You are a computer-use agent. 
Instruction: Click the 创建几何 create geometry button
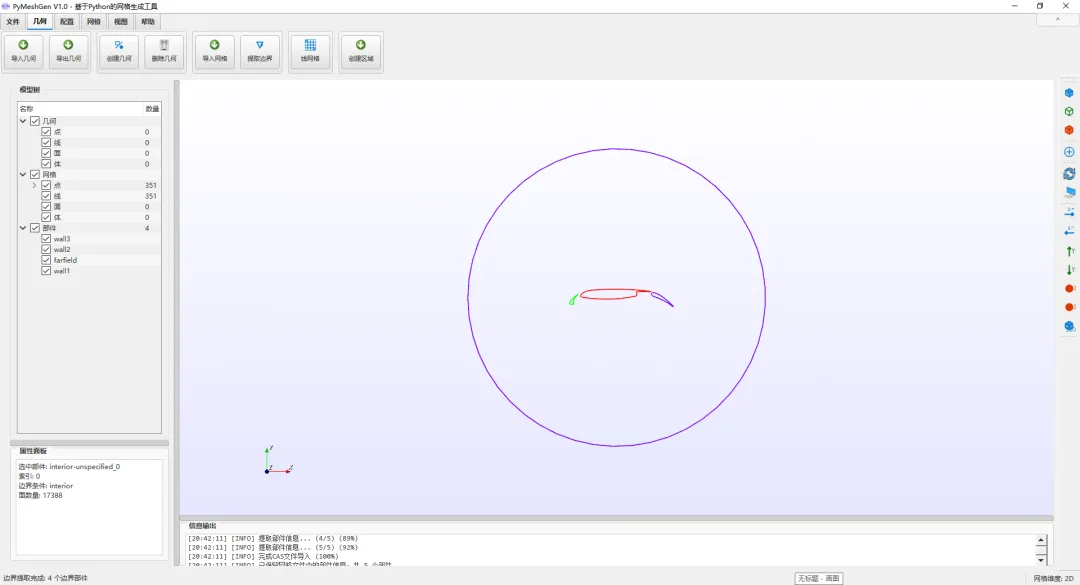(x=119, y=51)
